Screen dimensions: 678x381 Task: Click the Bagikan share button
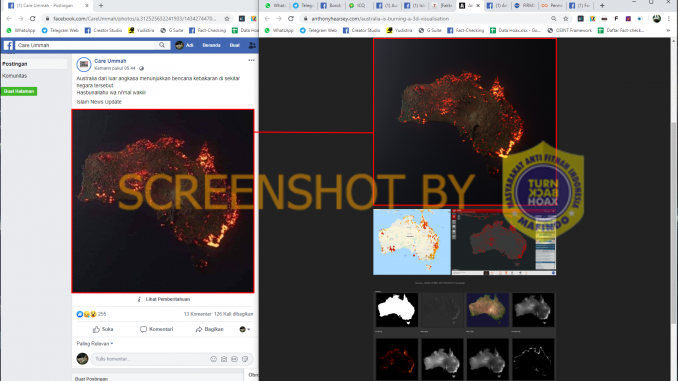[210, 329]
